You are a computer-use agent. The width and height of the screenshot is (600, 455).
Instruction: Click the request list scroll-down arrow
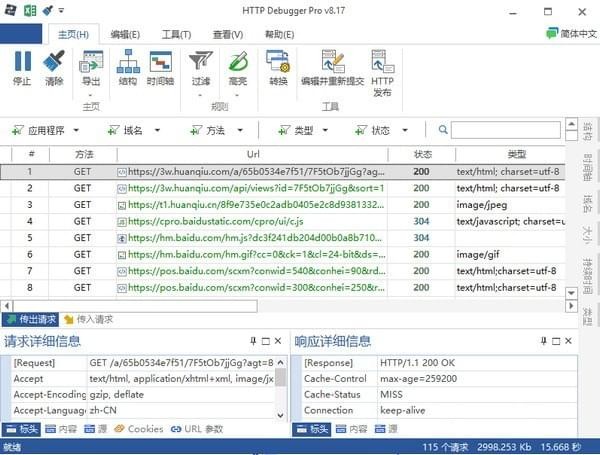571,293
